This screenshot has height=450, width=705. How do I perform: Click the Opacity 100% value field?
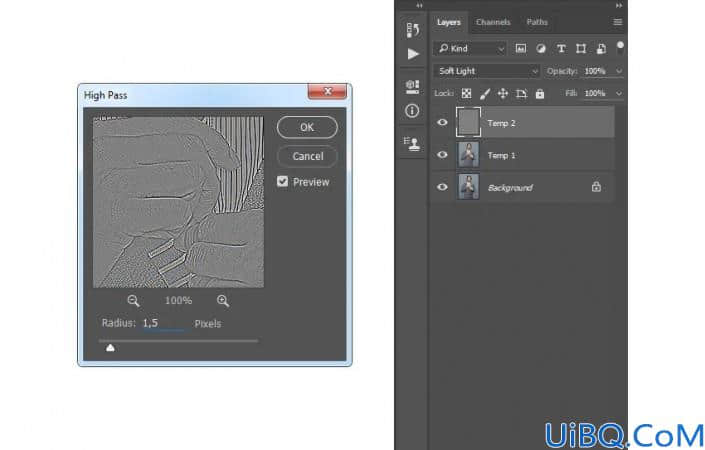[x=595, y=71]
